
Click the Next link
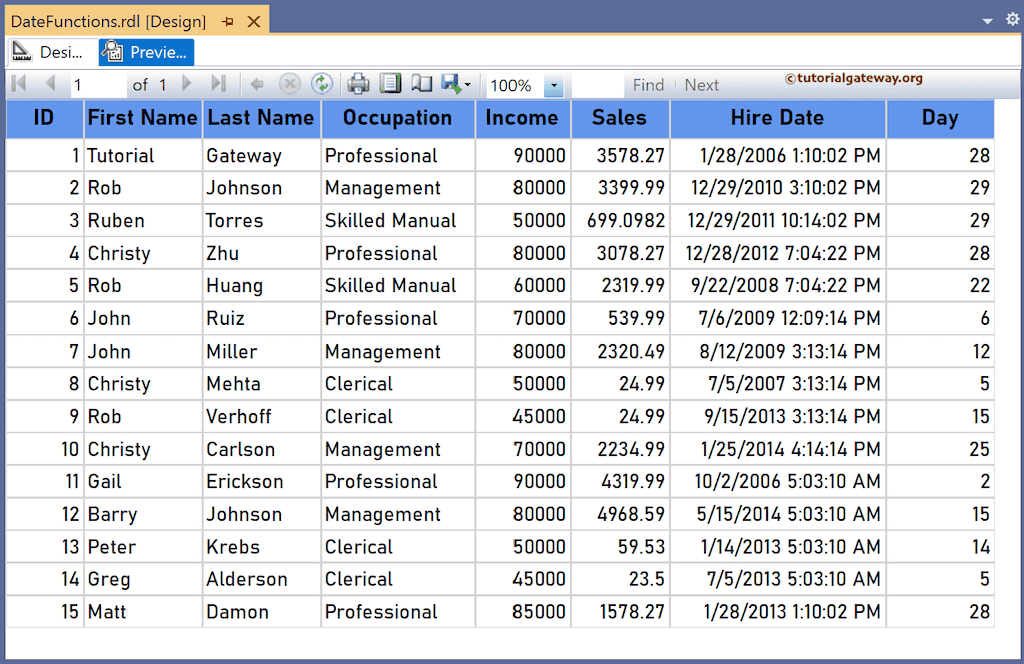pyautogui.click(x=701, y=85)
